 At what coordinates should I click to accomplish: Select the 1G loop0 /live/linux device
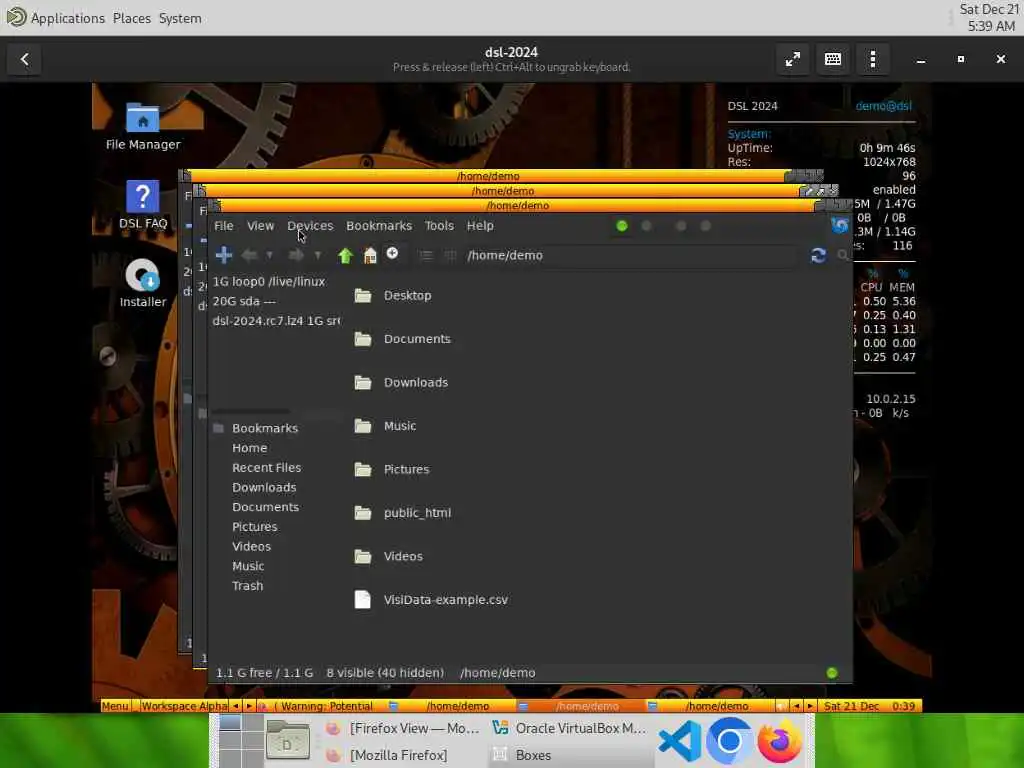click(x=269, y=281)
